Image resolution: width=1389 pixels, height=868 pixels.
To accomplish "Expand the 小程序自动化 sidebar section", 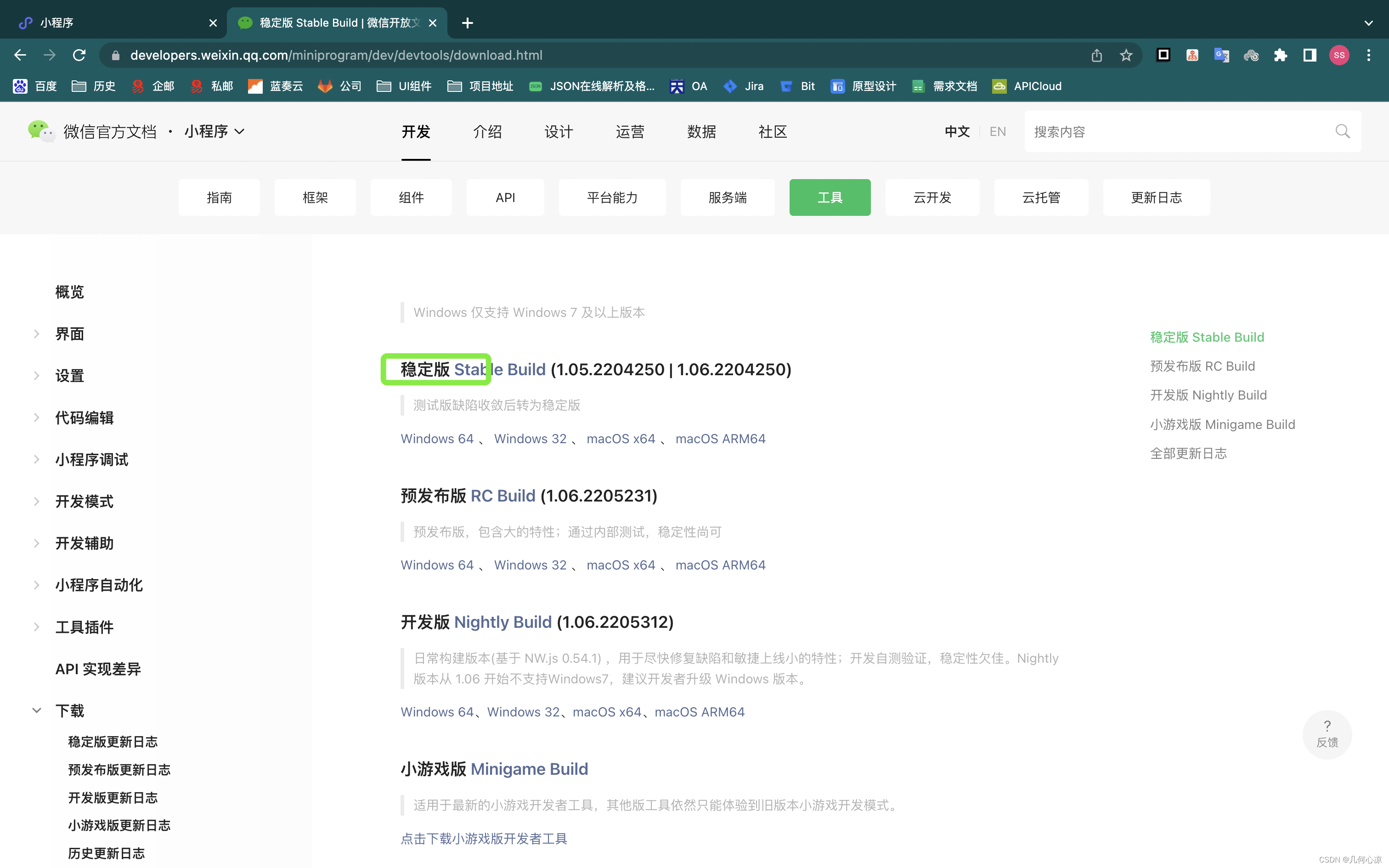I will pos(37,585).
